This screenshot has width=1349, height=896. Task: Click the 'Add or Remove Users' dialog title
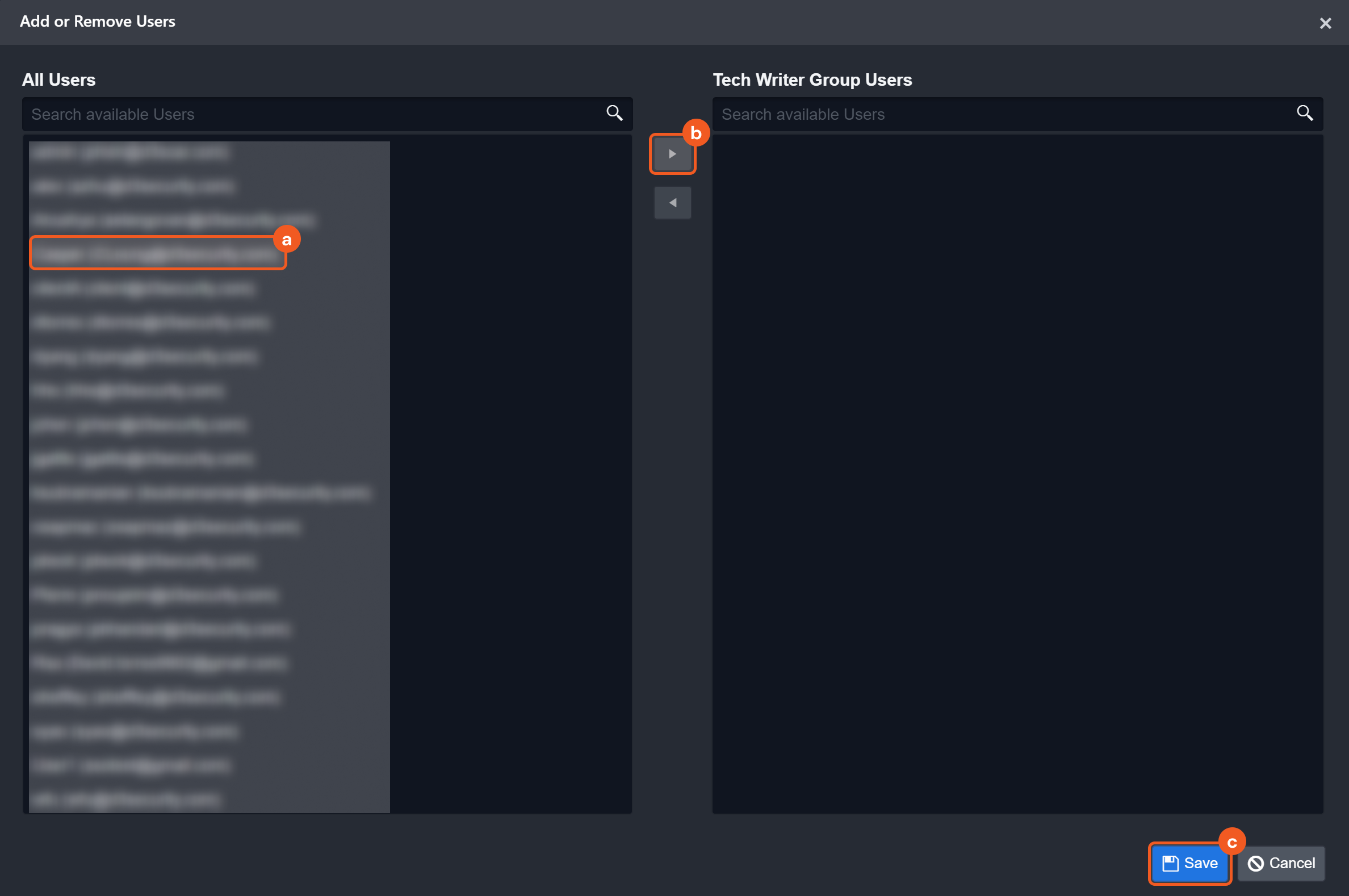(98, 22)
